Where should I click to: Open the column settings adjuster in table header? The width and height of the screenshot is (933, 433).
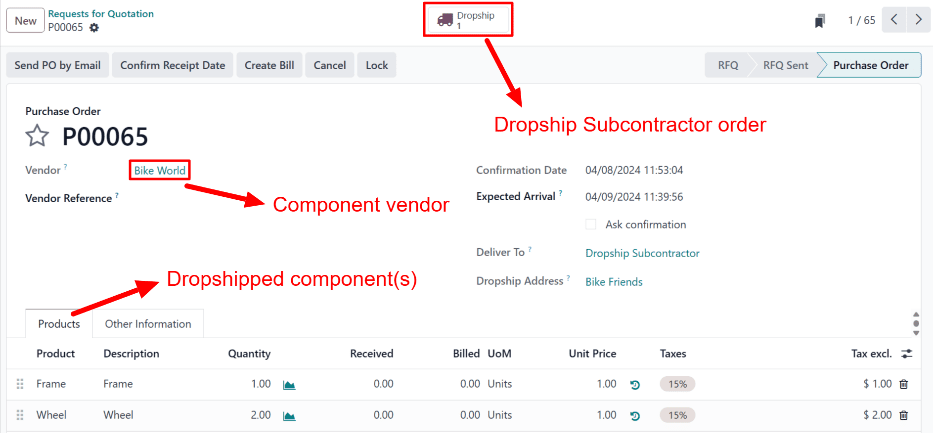[x=906, y=354]
